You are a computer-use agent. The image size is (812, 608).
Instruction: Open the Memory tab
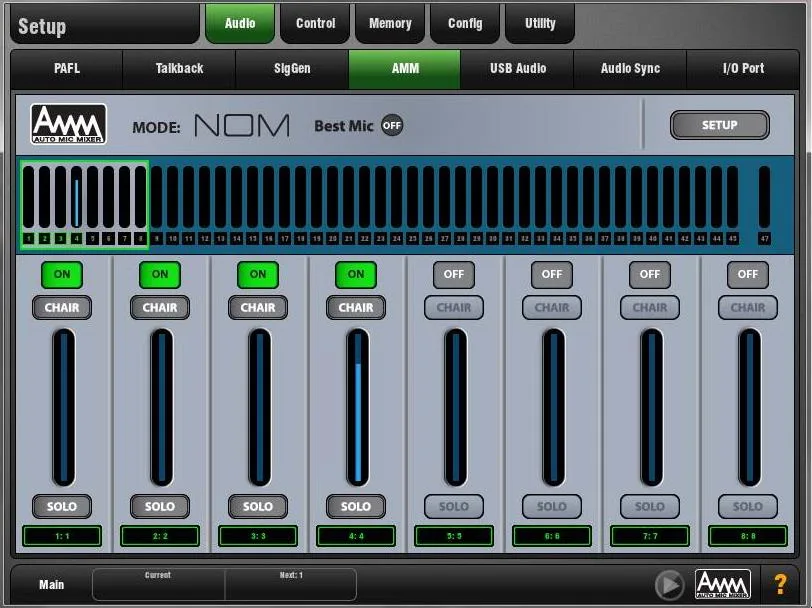(390, 23)
